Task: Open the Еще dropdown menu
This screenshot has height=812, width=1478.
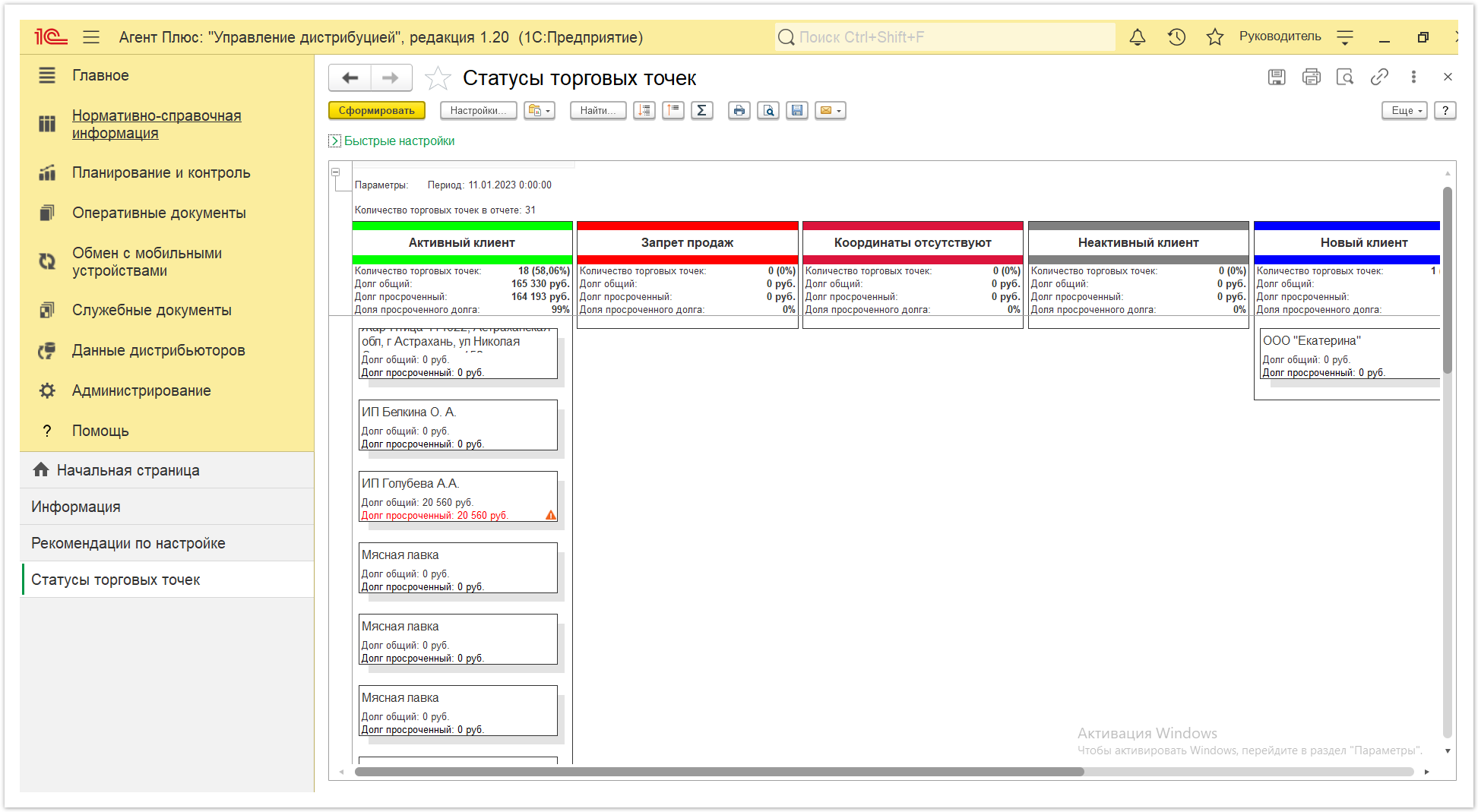Action: [x=1404, y=110]
